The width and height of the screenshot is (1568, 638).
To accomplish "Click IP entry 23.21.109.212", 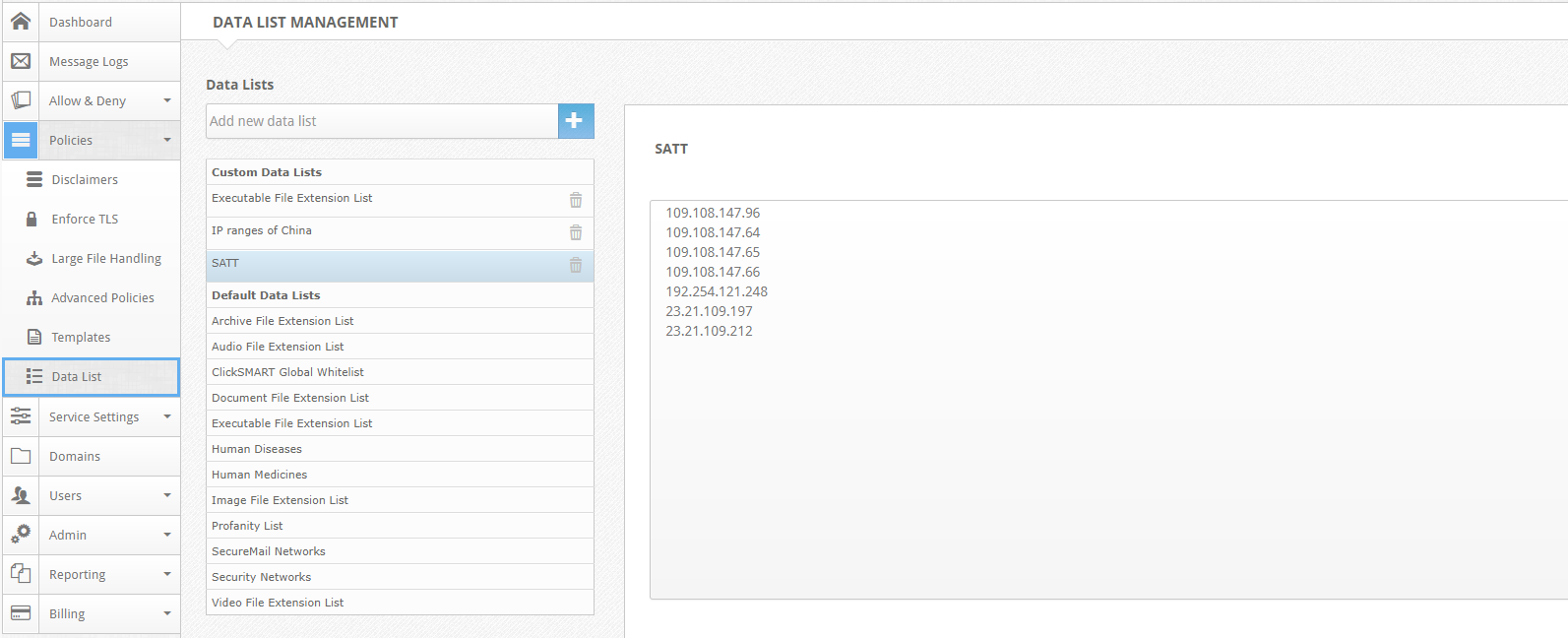I will click(x=709, y=331).
